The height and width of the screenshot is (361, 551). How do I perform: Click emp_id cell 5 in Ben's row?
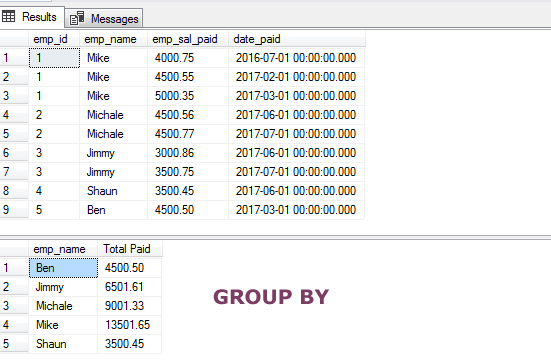coord(54,210)
